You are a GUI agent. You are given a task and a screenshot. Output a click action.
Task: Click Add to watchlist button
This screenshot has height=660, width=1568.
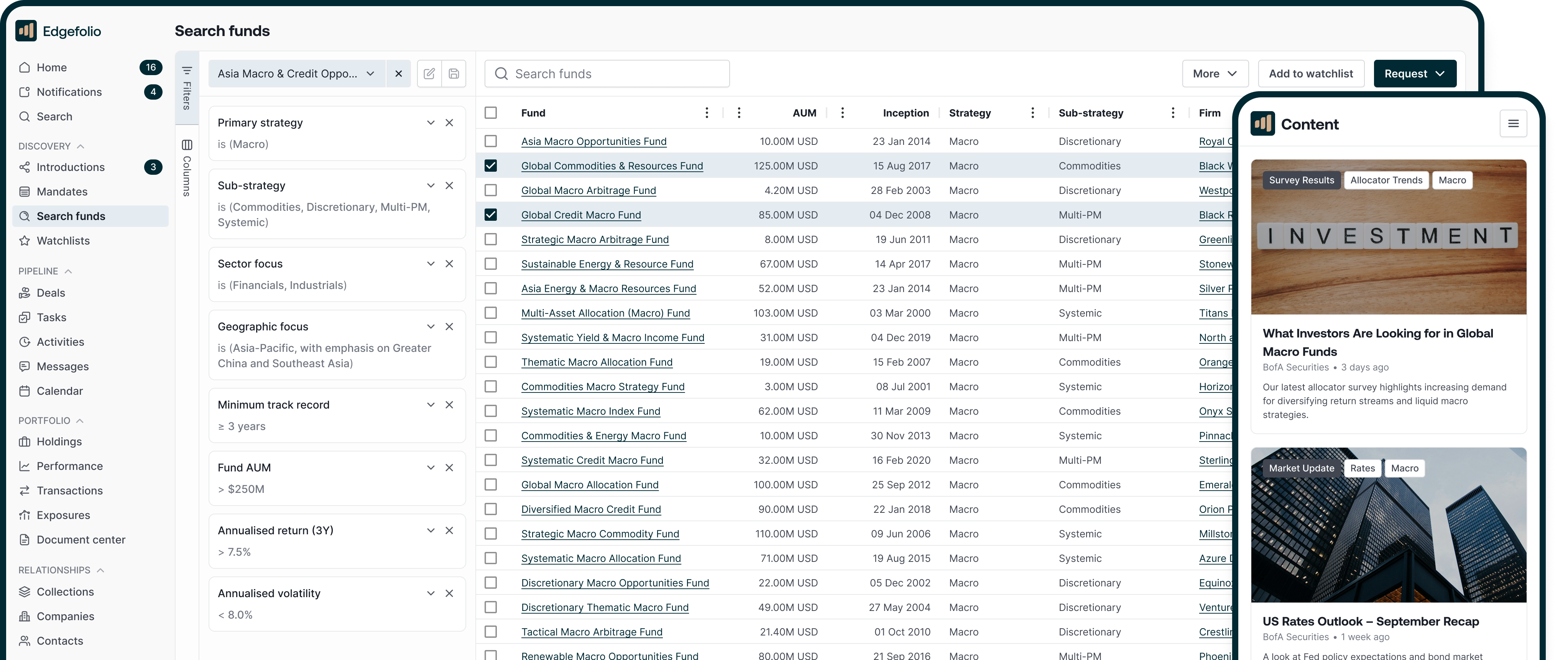tap(1310, 74)
